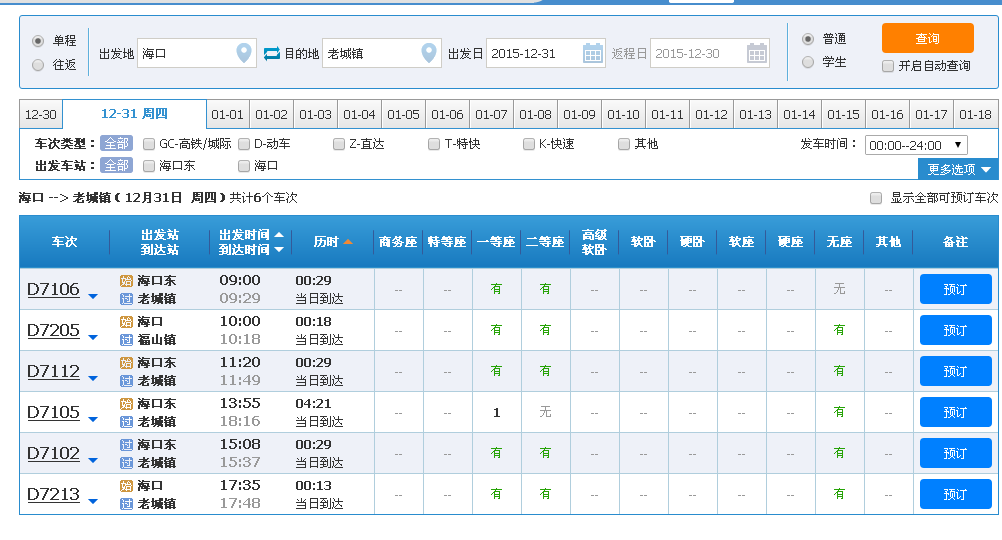Expand stop details arrow for D7102

tap(93, 460)
